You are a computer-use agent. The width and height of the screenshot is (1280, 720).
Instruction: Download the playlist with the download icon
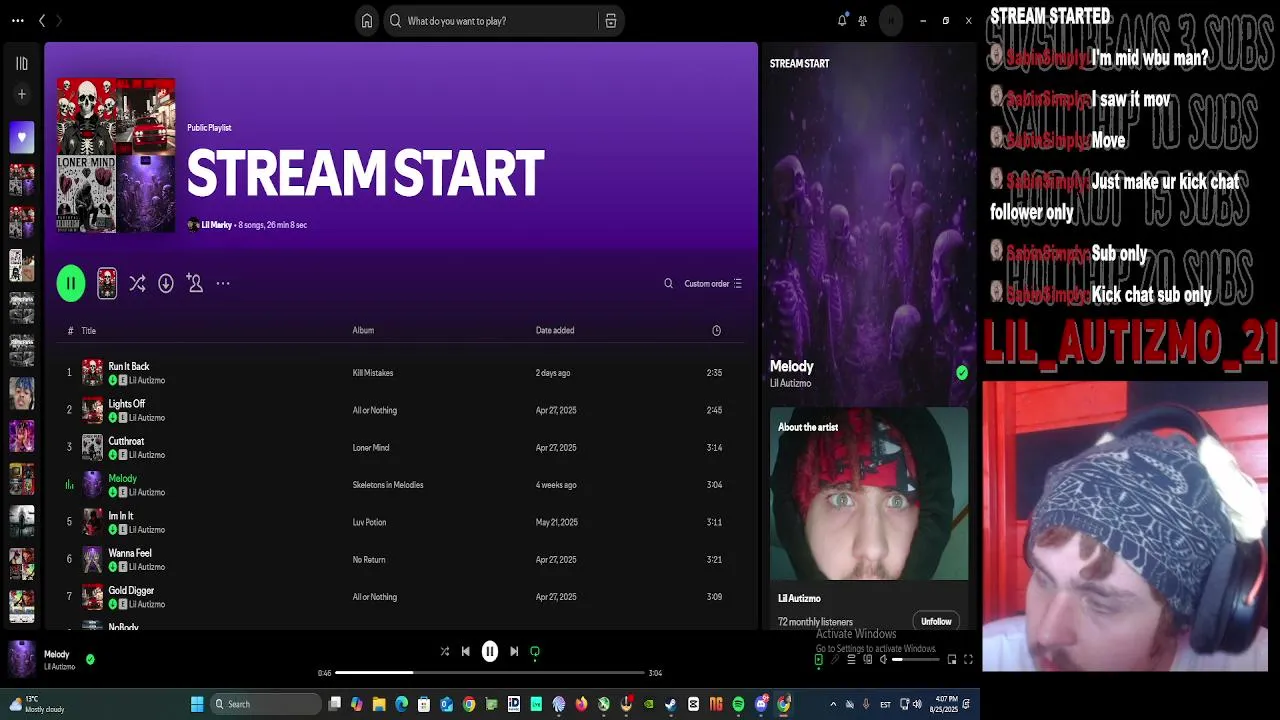(x=166, y=284)
